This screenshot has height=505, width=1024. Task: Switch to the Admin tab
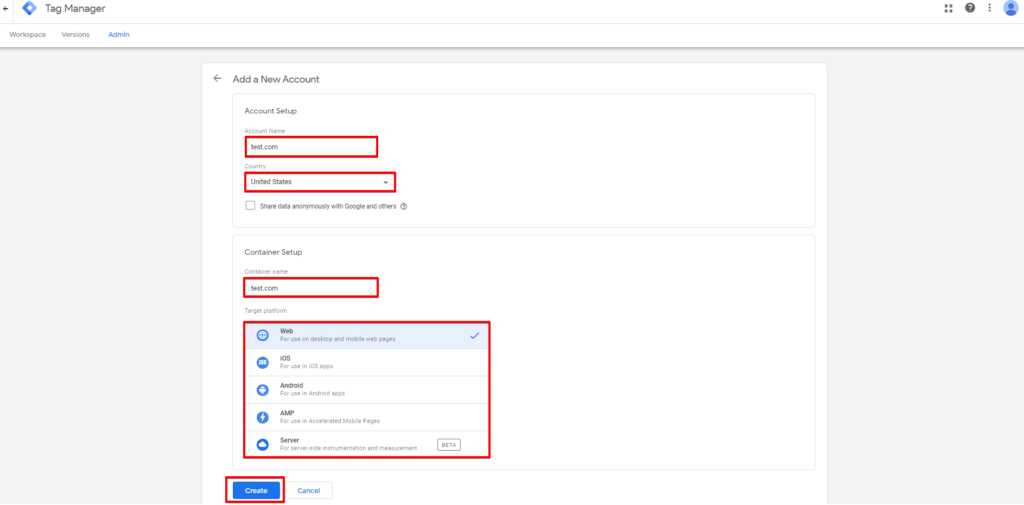click(119, 35)
